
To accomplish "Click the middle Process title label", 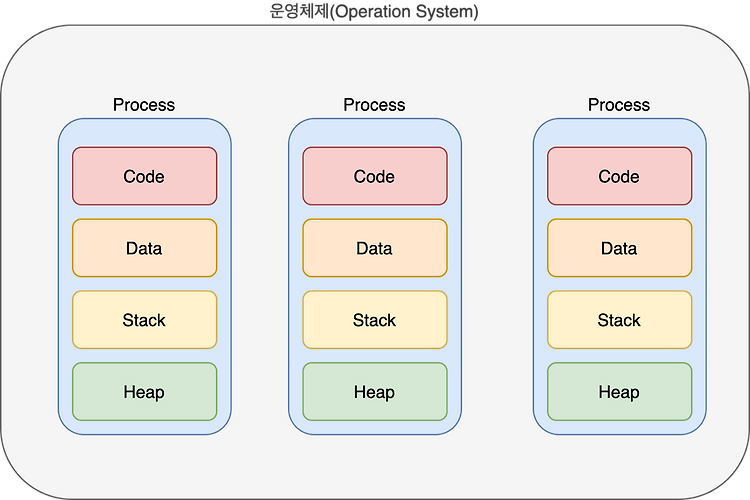I will coord(375,105).
